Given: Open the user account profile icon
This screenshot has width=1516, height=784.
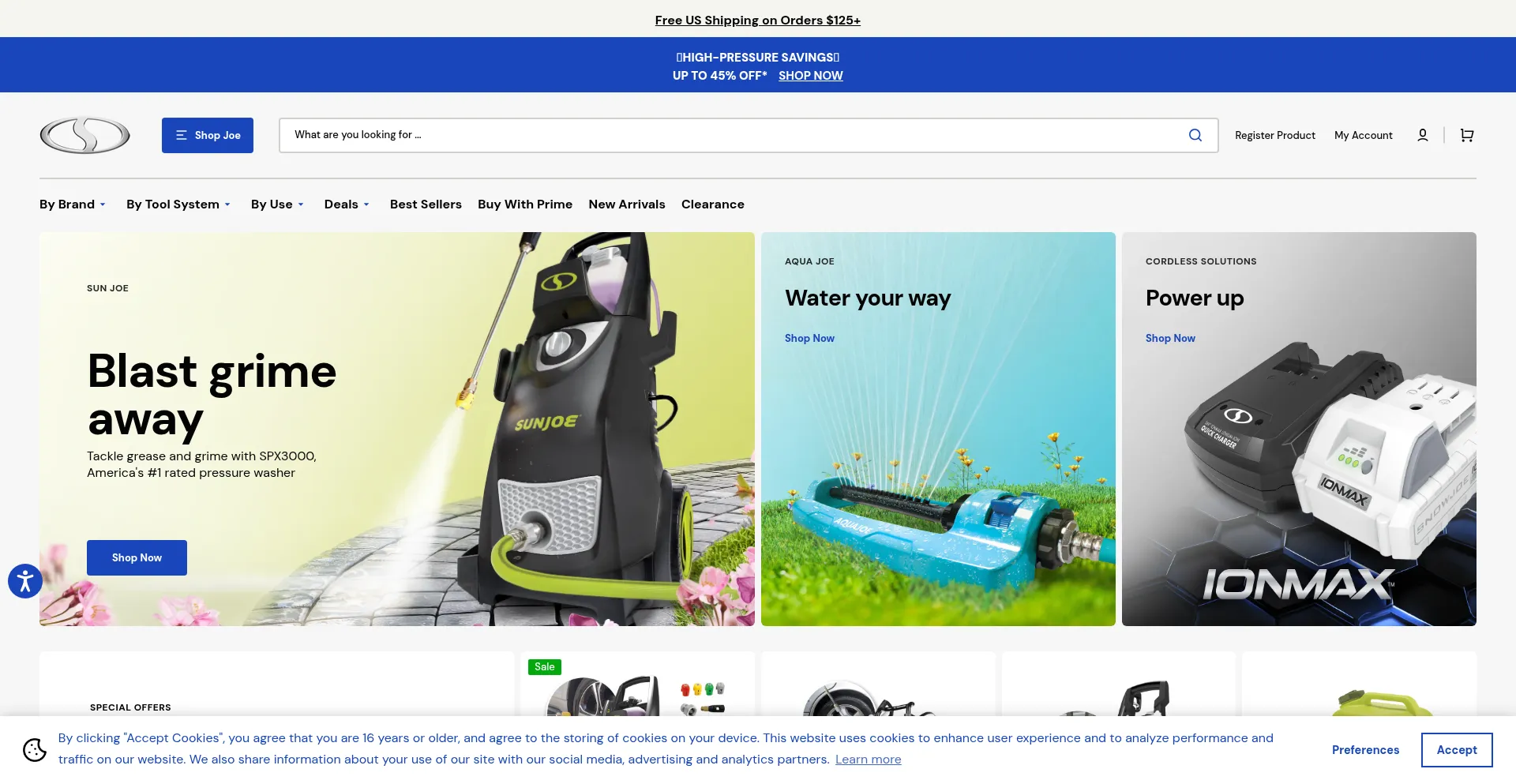Looking at the screenshot, I should click(1422, 135).
